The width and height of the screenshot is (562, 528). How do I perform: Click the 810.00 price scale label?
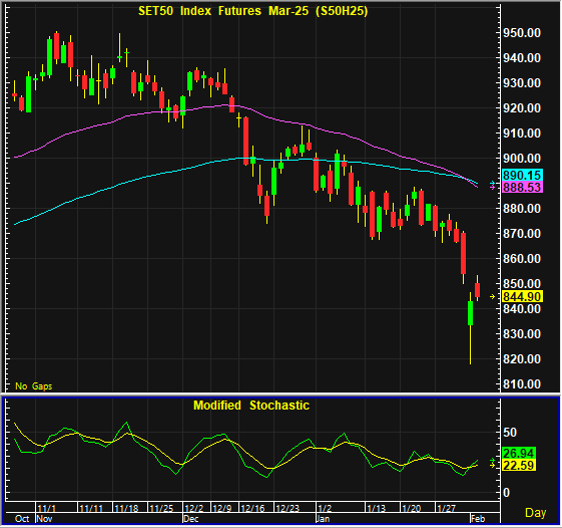pyautogui.click(x=522, y=384)
